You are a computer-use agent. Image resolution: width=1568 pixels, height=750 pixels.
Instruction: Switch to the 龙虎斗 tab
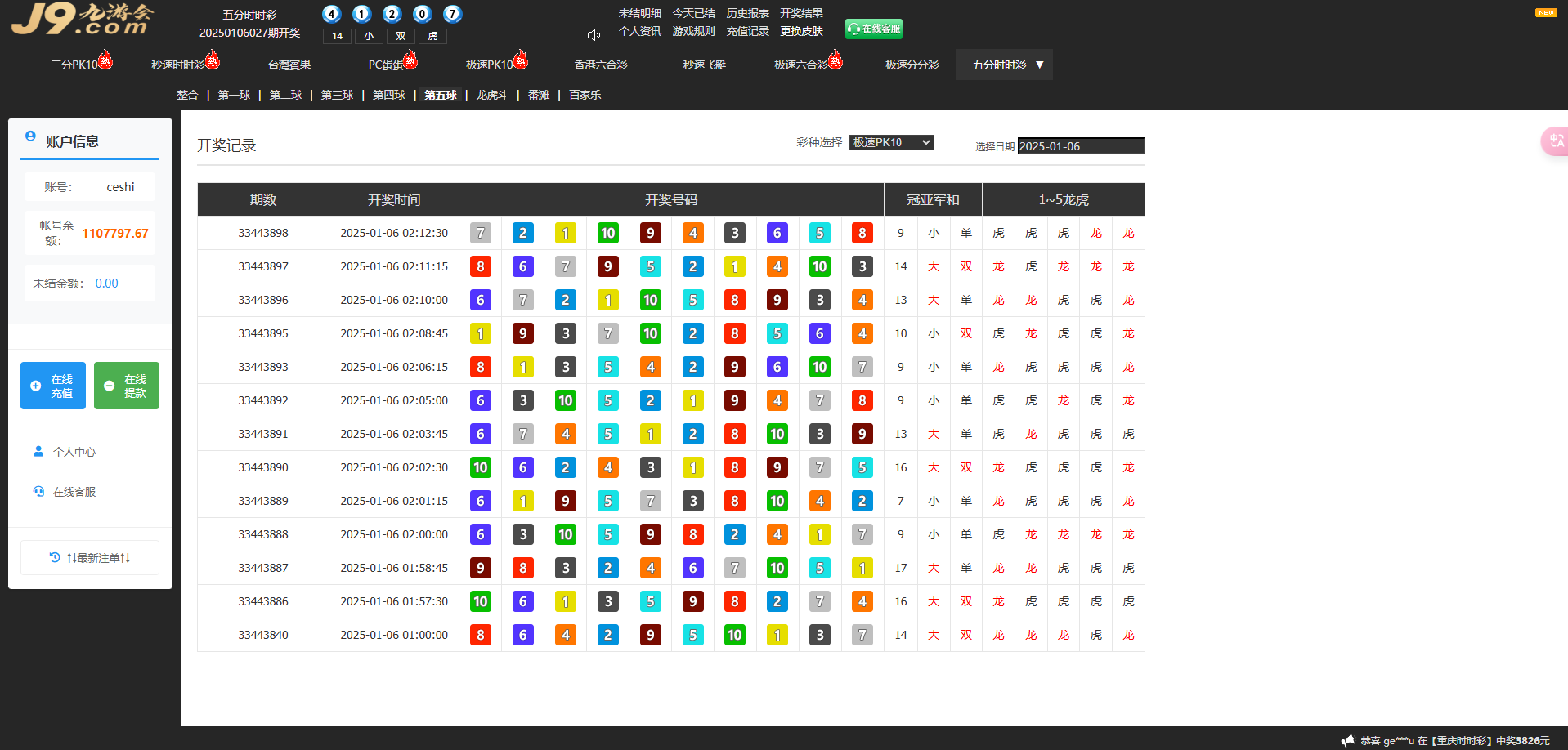pyautogui.click(x=492, y=95)
